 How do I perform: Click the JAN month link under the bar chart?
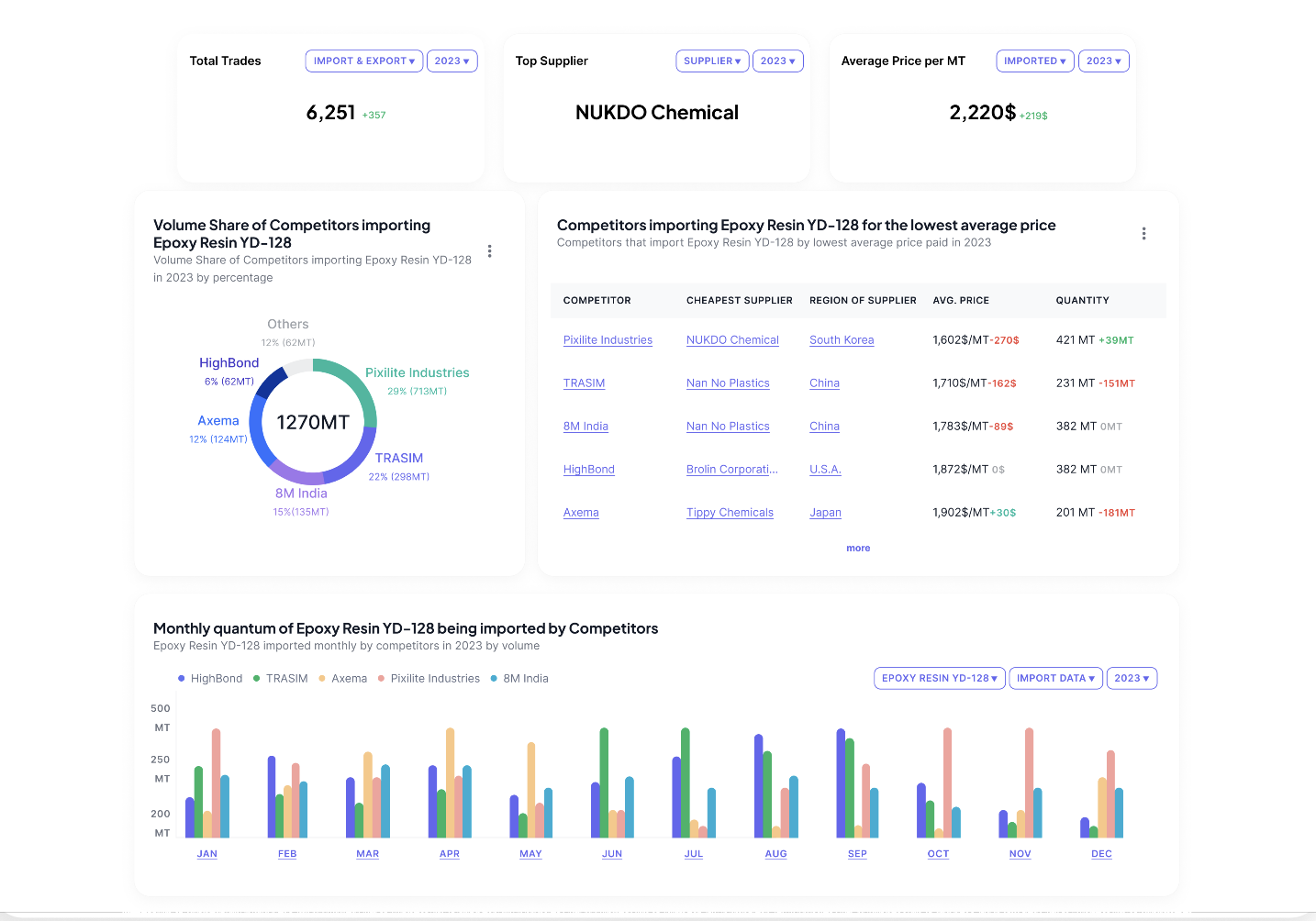(x=206, y=853)
